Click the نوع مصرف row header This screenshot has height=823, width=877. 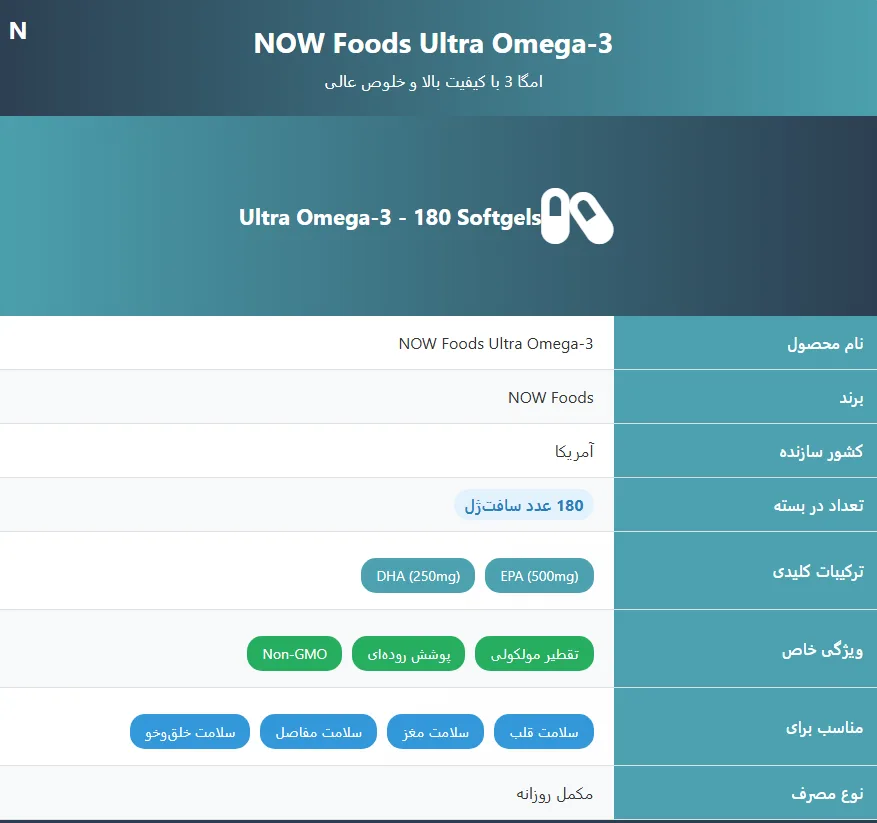(823, 792)
